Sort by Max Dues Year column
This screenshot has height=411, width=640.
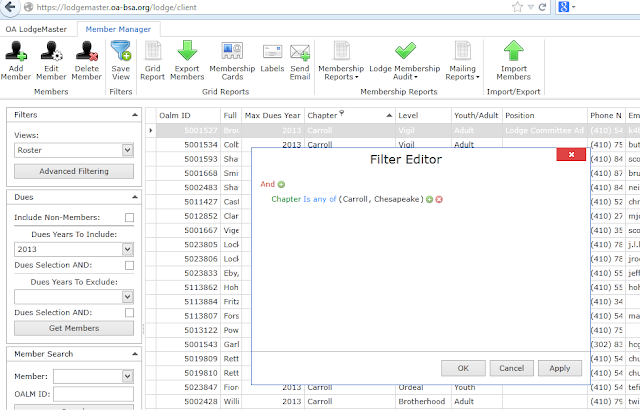(x=273, y=116)
